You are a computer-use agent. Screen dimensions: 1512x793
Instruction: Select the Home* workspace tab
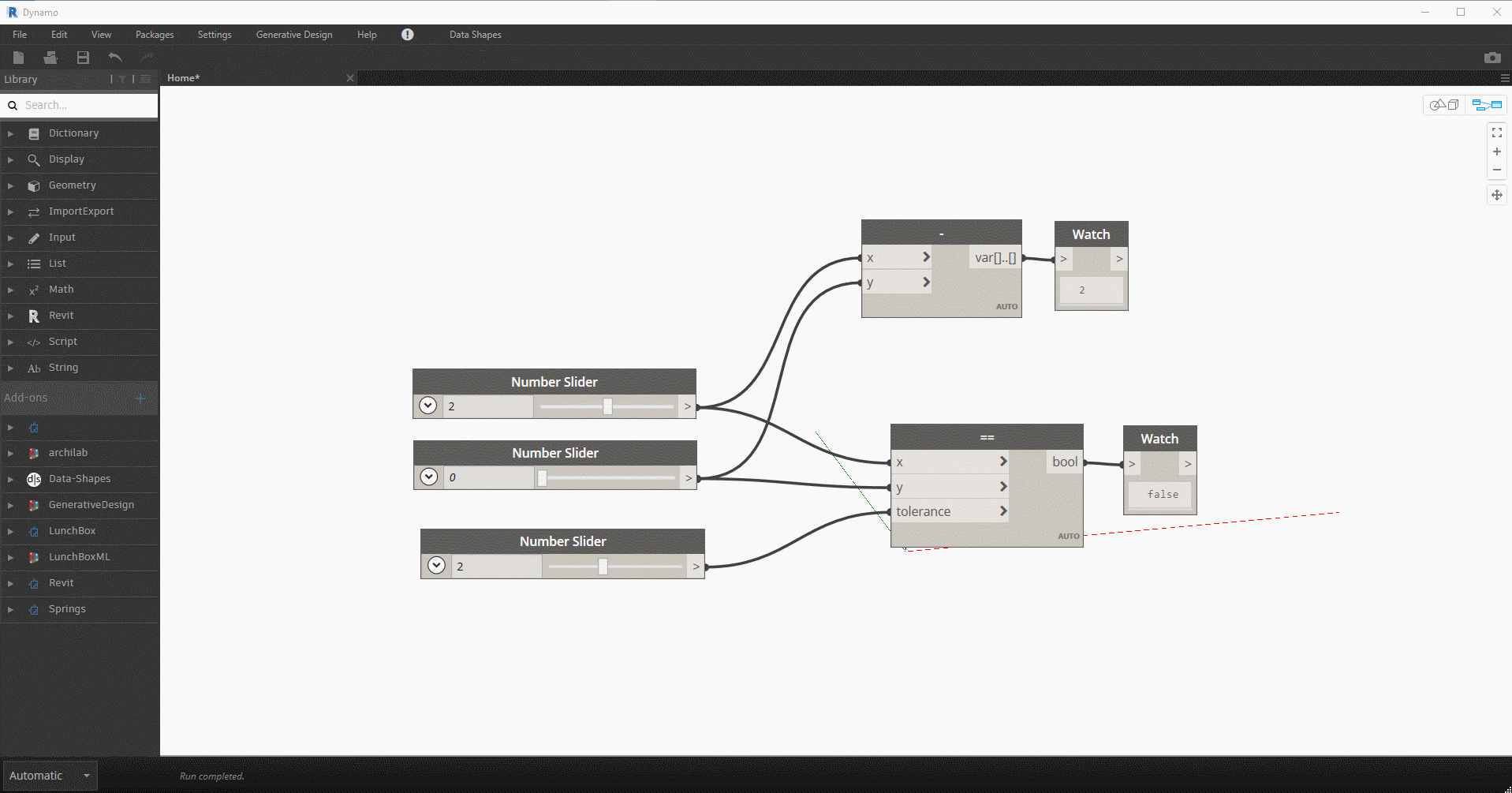coord(183,78)
